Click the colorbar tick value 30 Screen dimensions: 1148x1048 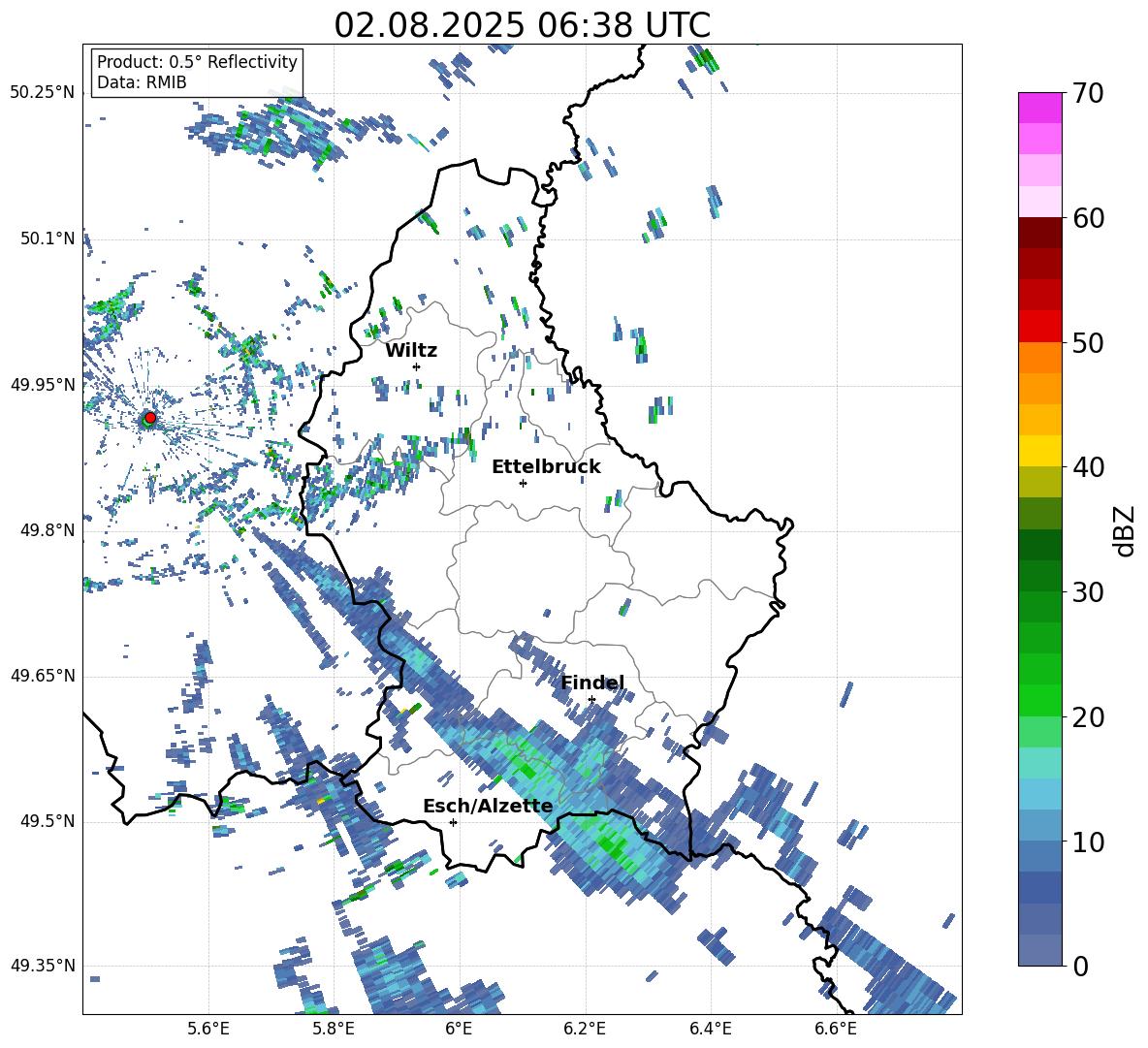[x=1088, y=592]
